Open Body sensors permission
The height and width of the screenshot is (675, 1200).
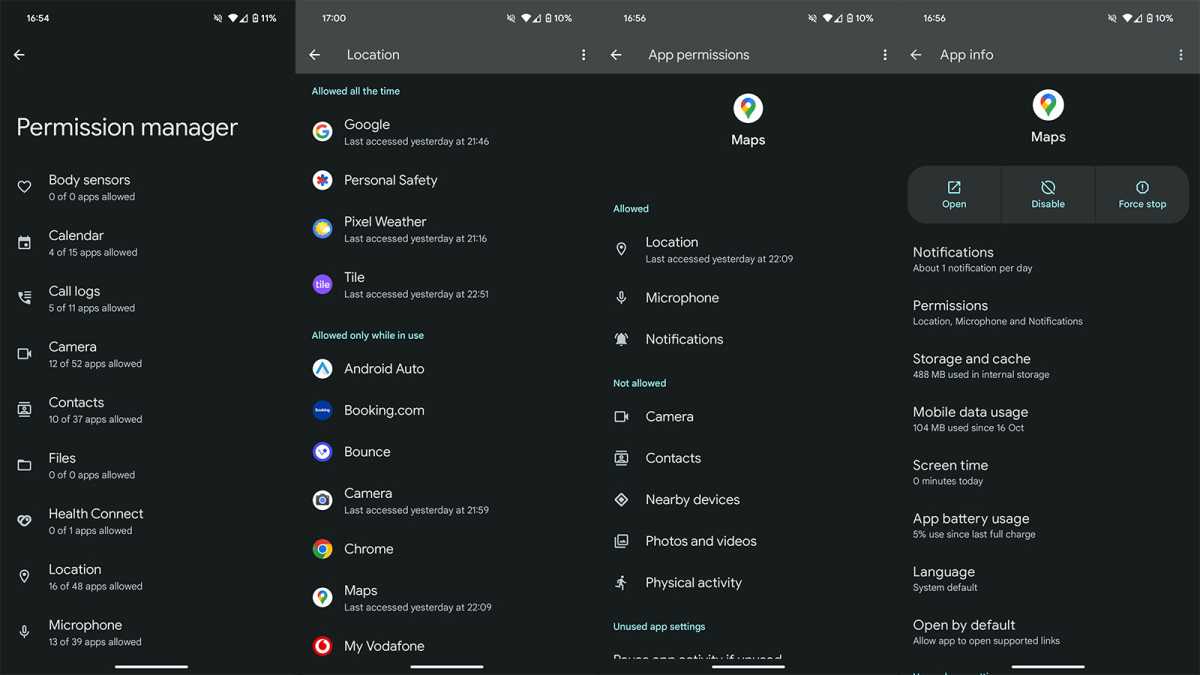[148, 187]
